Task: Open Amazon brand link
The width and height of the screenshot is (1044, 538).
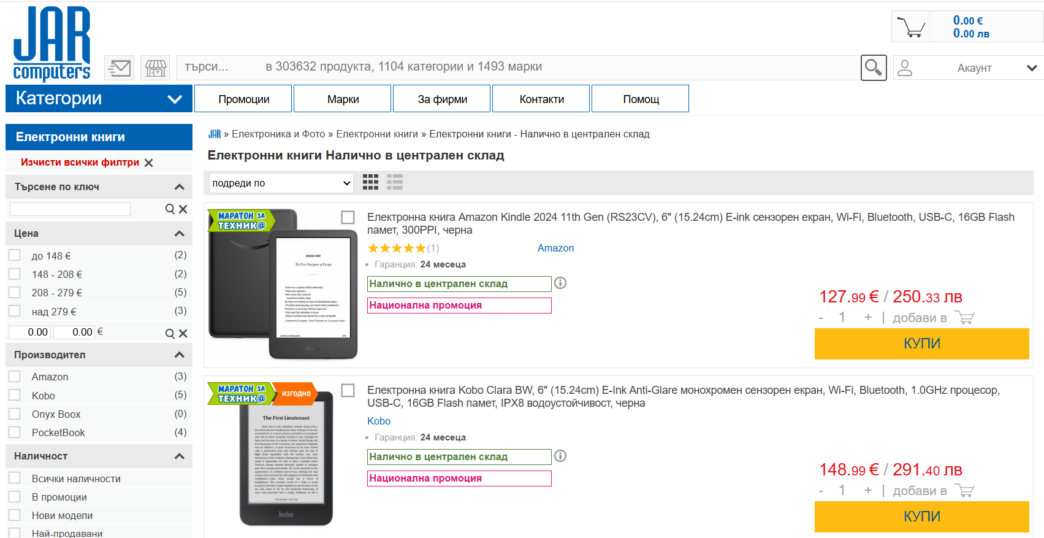Action: [555, 248]
